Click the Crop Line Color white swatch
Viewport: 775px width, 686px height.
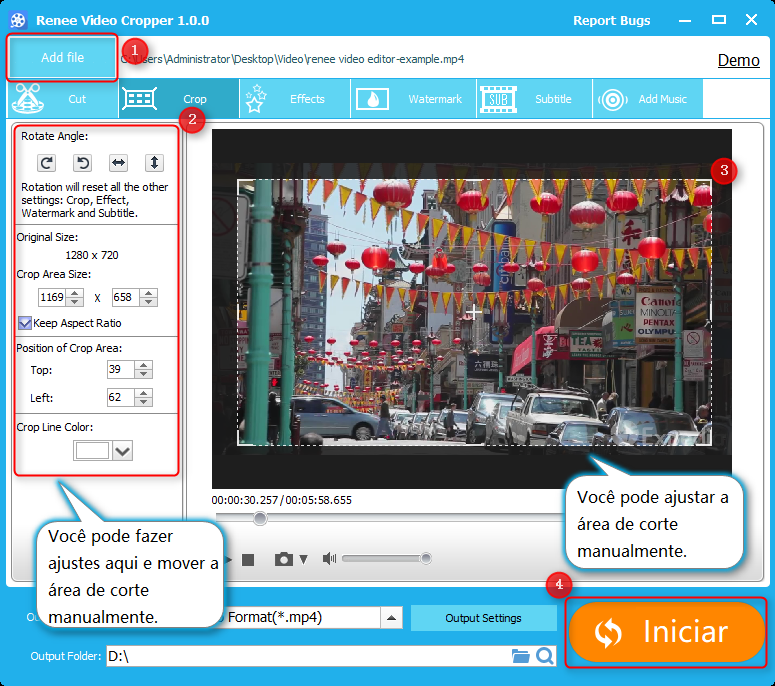click(x=92, y=451)
